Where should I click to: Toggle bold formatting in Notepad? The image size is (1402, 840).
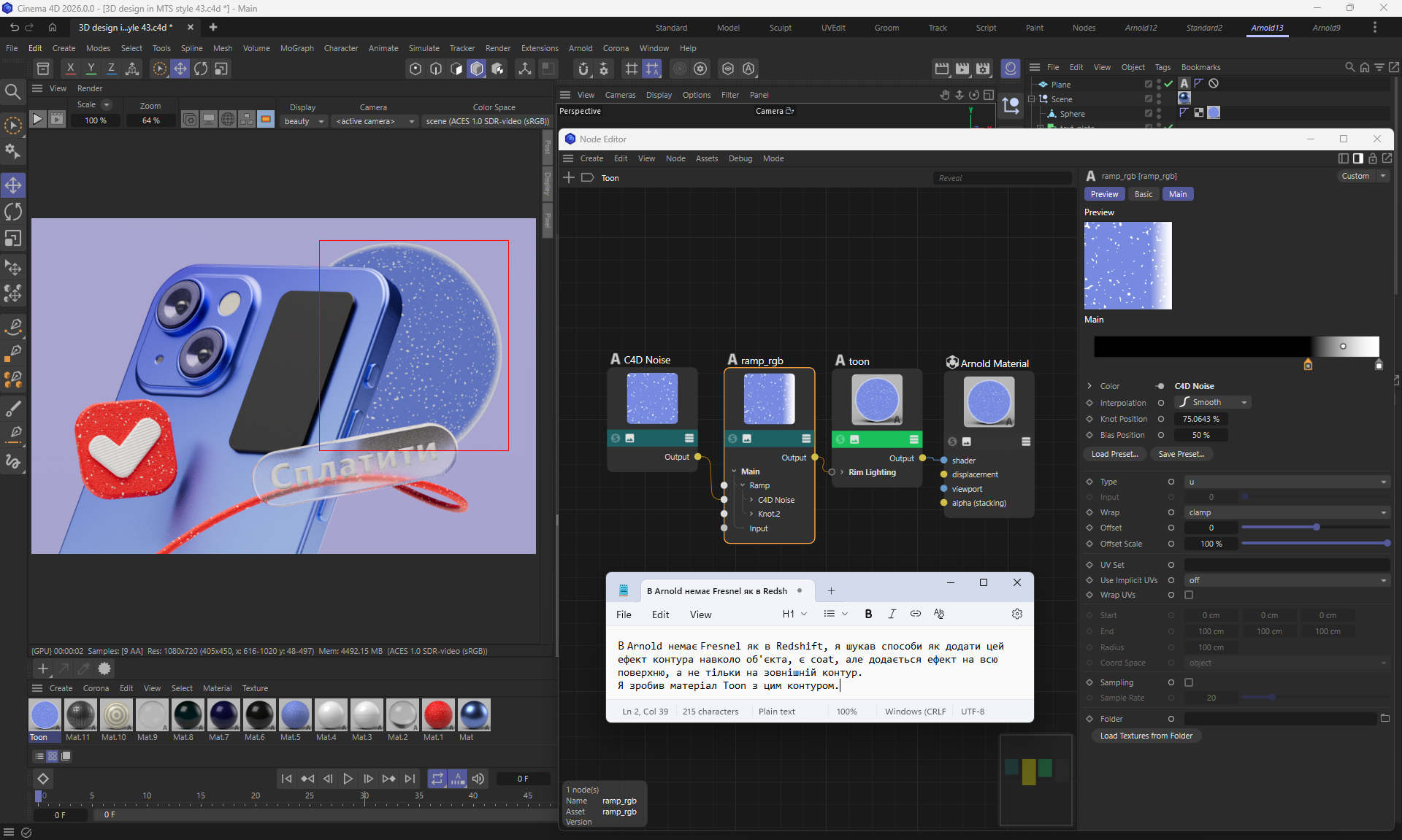[868, 614]
